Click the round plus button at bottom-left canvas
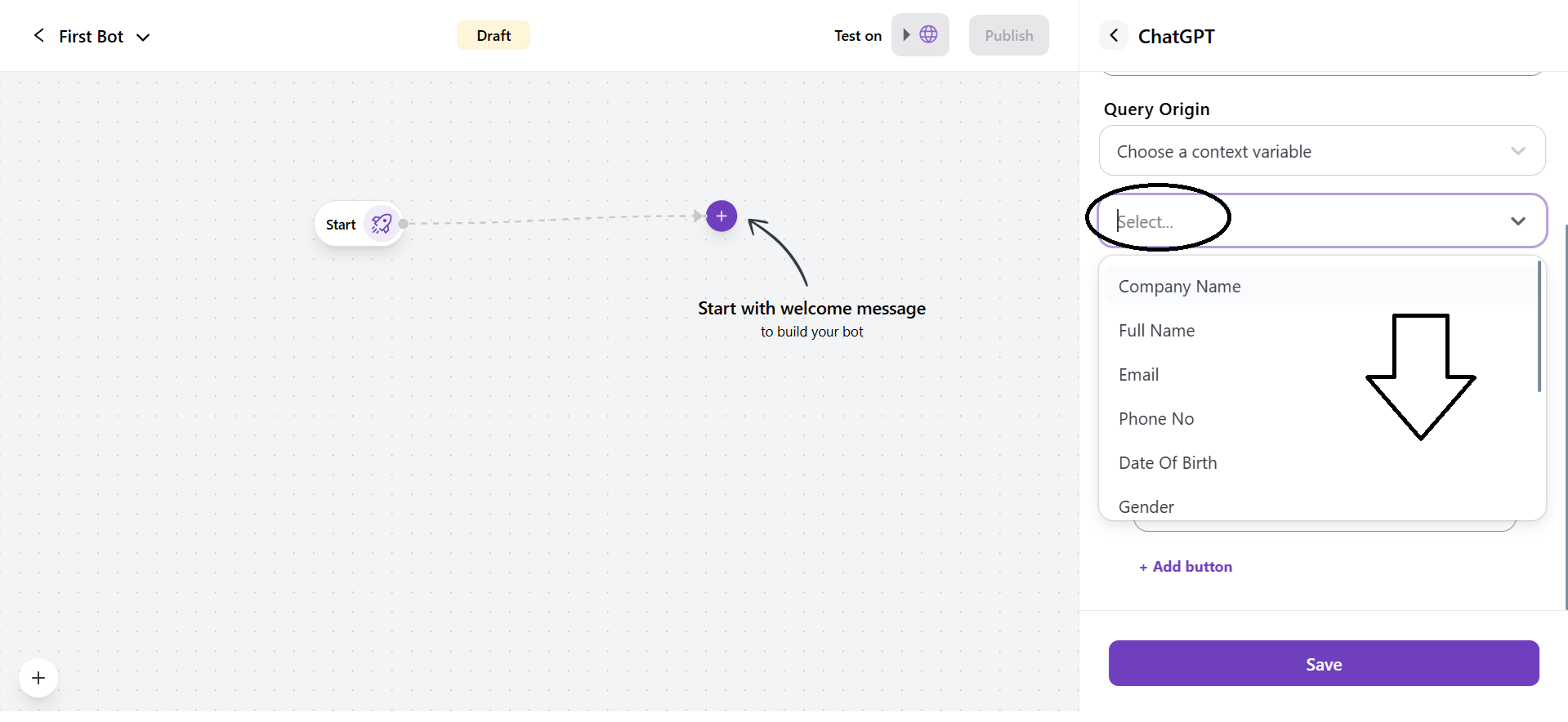 [x=38, y=678]
